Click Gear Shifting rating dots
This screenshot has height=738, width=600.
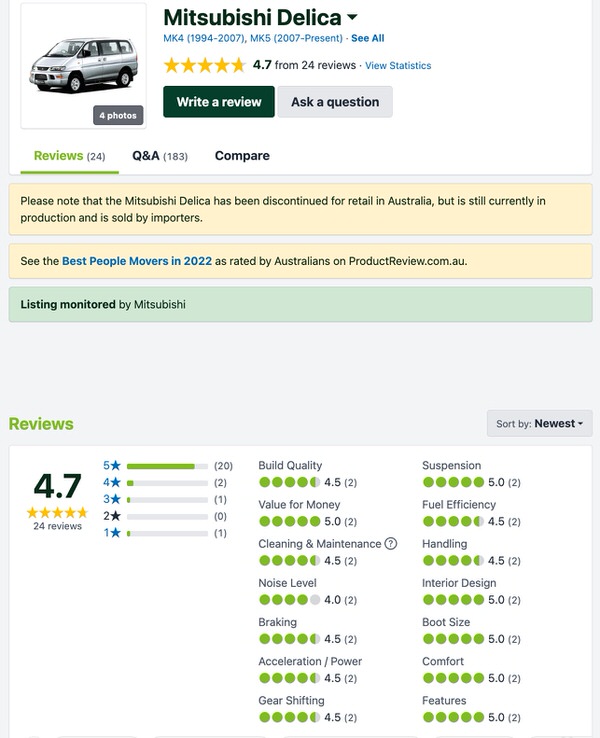(289, 717)
